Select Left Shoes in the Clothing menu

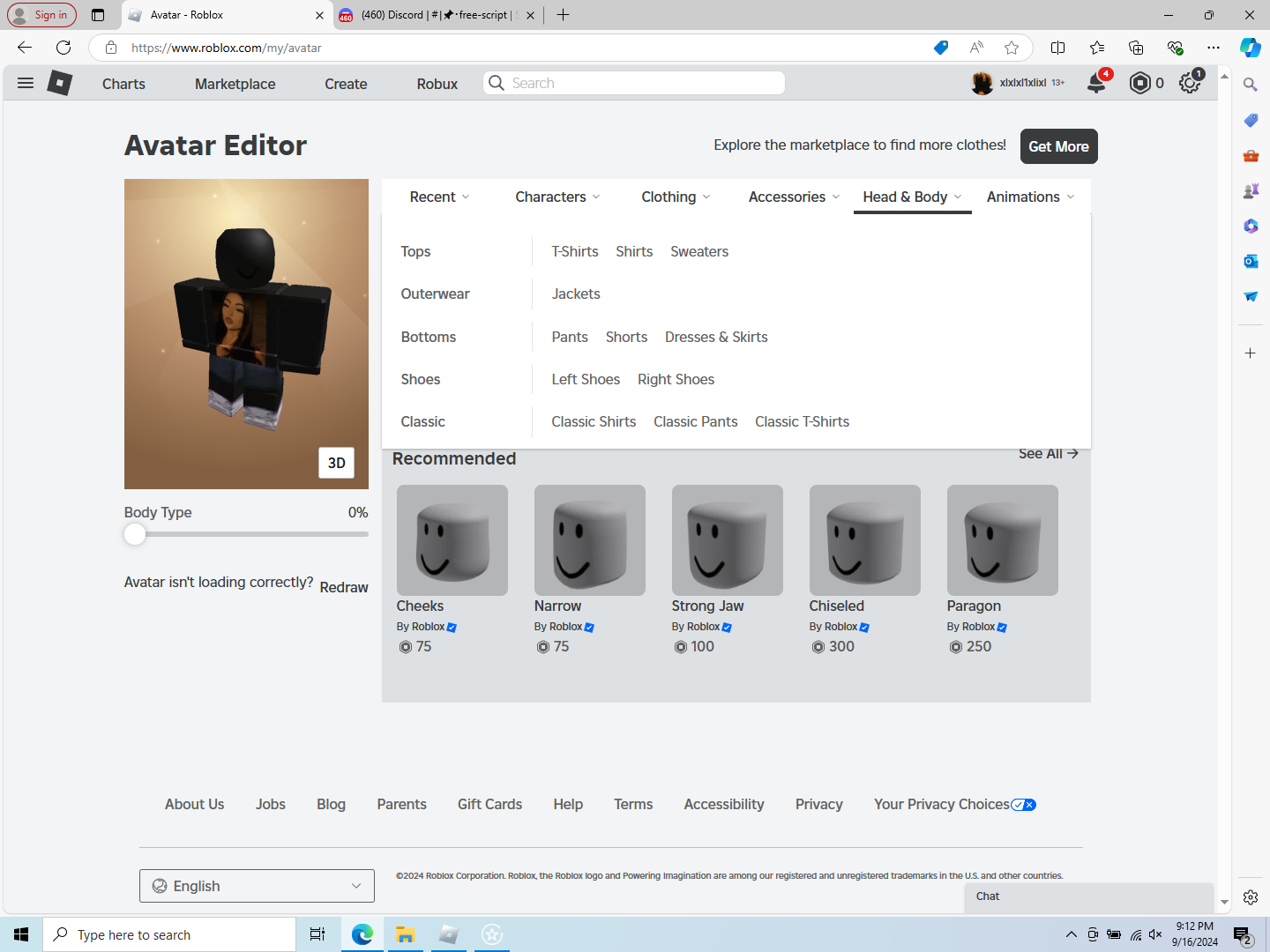[x=586, y=379]
